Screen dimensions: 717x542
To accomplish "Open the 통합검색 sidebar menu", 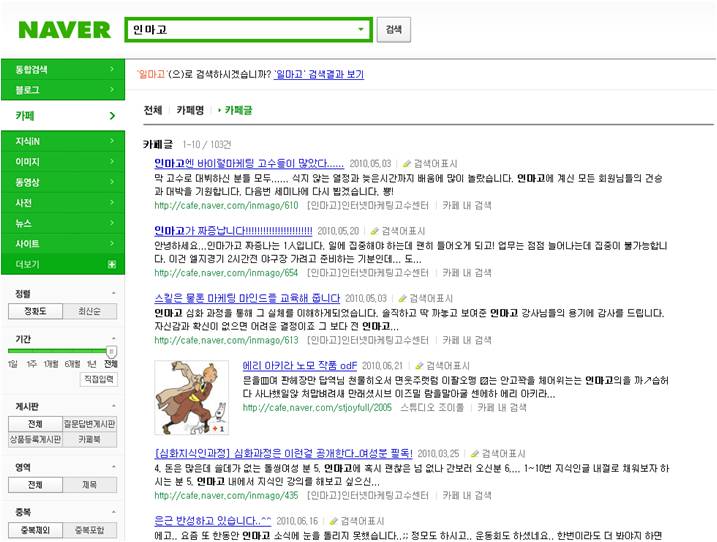I will point(63,69).
